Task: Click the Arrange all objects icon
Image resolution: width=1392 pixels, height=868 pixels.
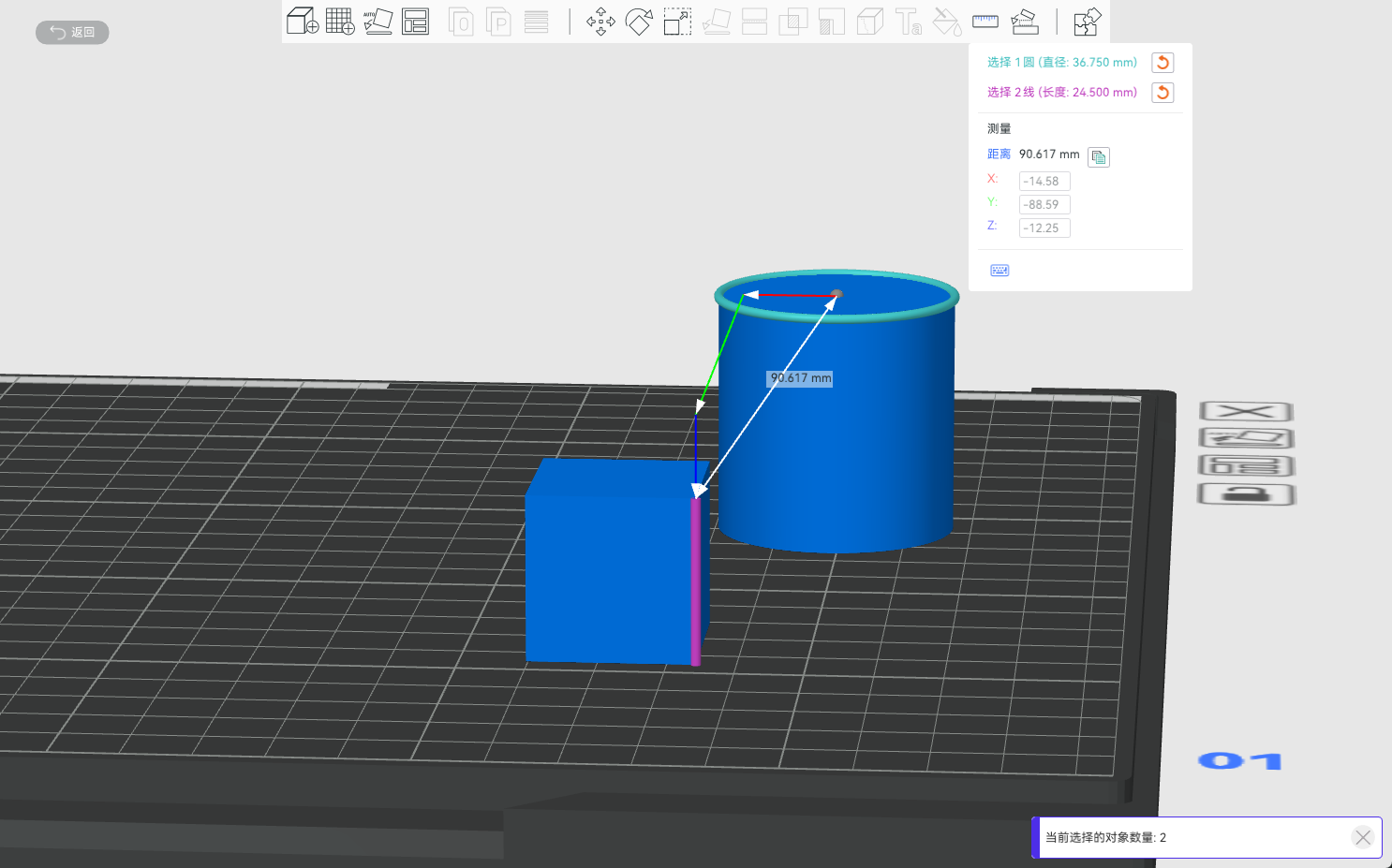Action: (415, 22)
